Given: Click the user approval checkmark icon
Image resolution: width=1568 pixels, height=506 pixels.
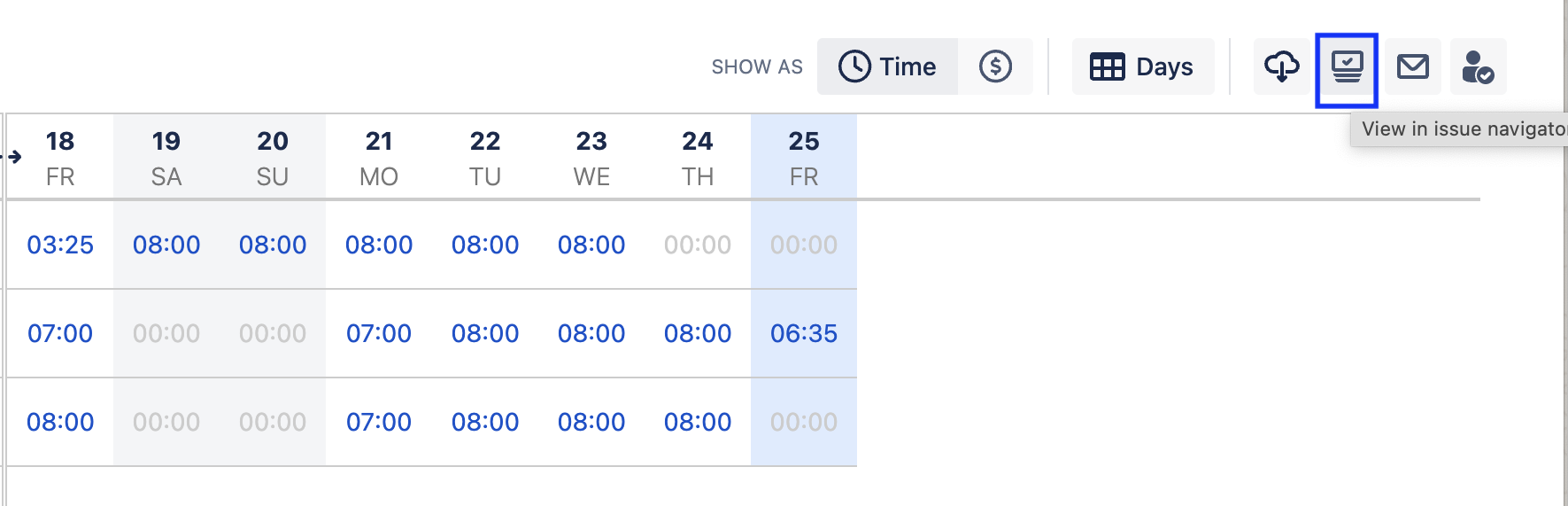Looking at the screenshot, I should (1478, 66).
